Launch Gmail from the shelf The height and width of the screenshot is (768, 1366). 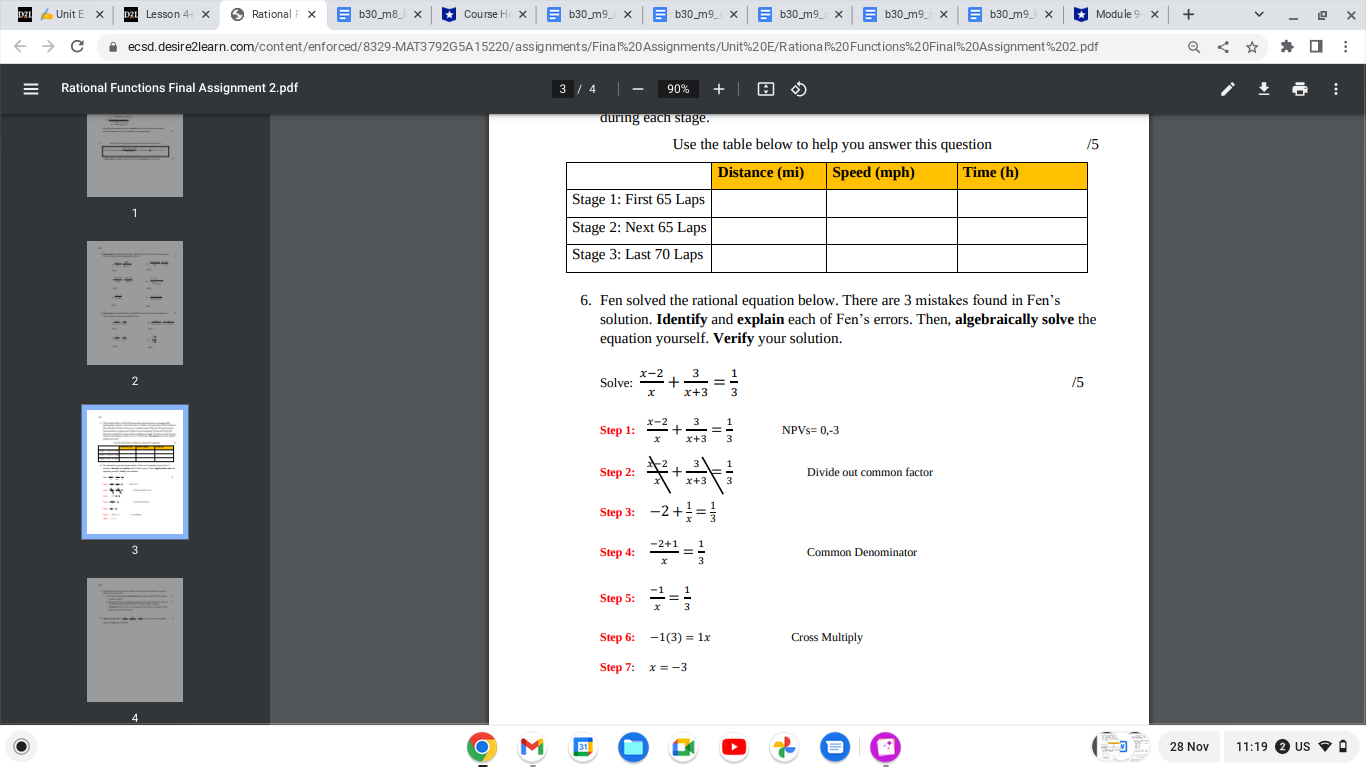point(531,747)
